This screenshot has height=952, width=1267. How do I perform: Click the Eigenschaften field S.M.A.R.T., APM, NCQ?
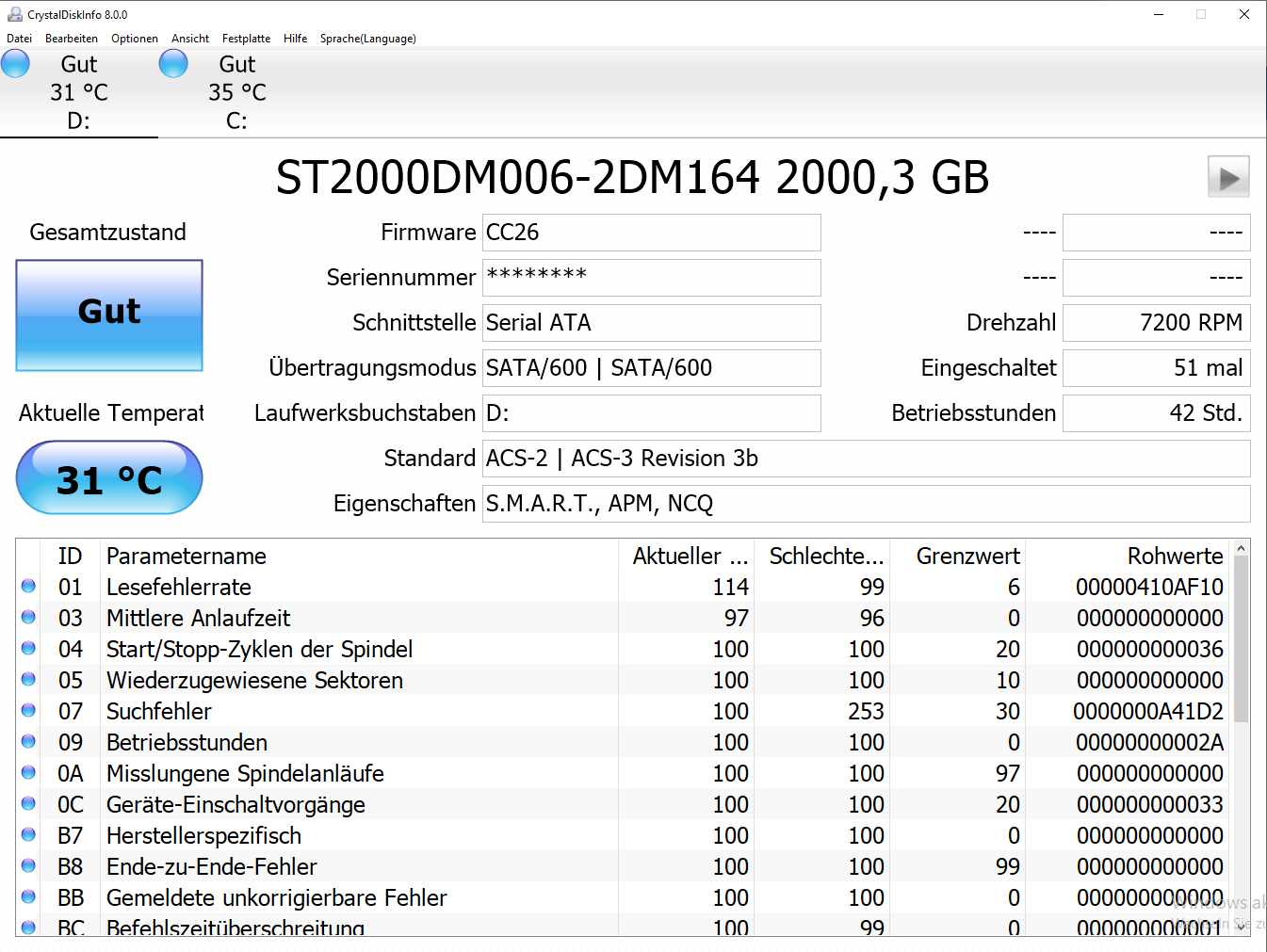867,504
